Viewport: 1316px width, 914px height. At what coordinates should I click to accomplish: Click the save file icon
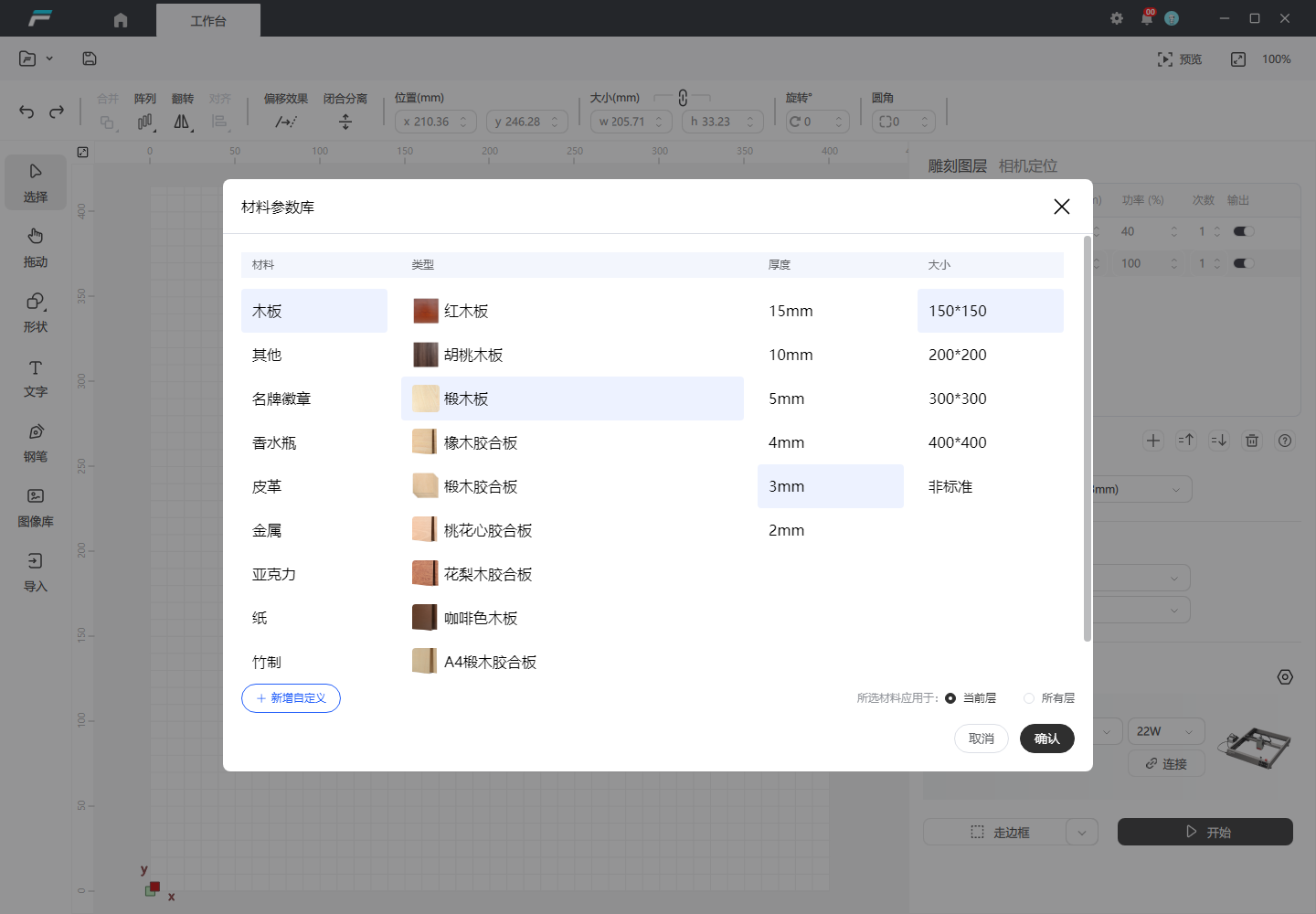[90, 58]
